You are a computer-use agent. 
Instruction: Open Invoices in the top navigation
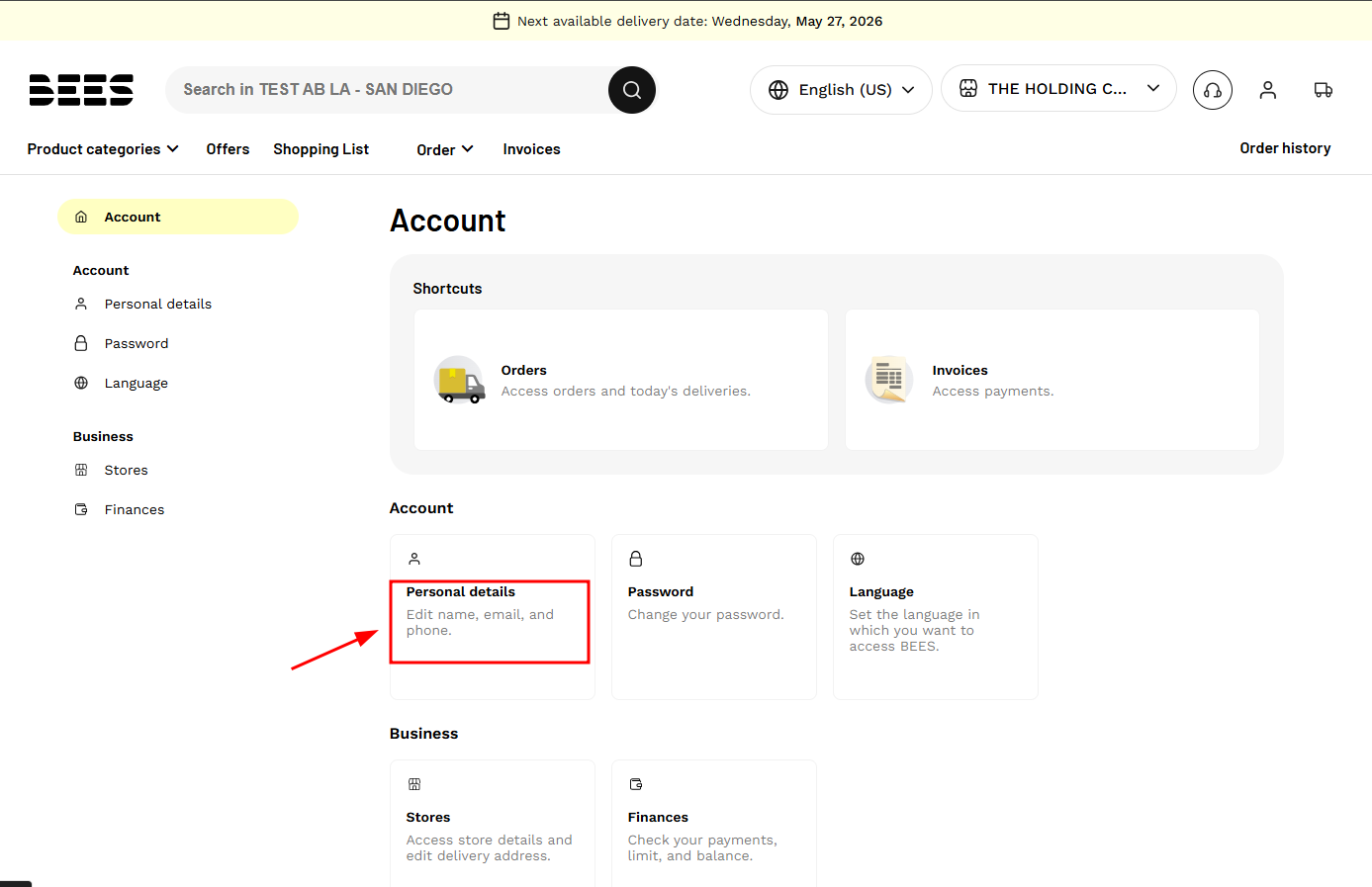531,149
